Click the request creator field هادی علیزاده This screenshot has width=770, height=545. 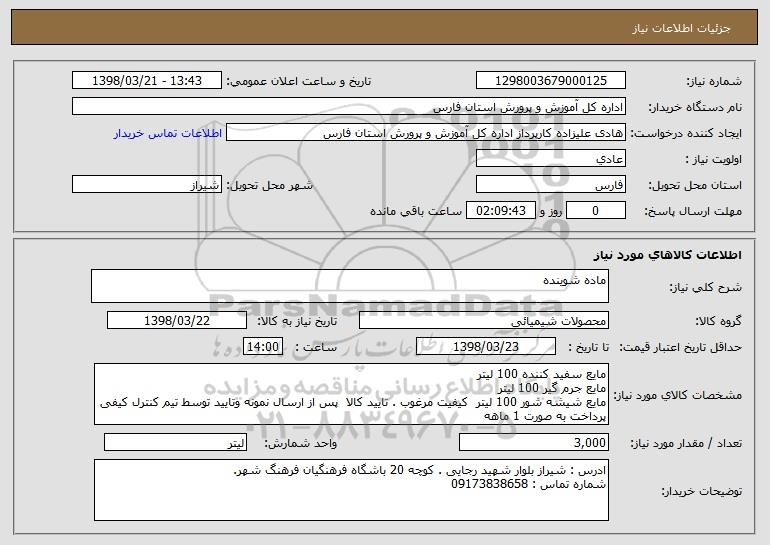tap(426, 133)
